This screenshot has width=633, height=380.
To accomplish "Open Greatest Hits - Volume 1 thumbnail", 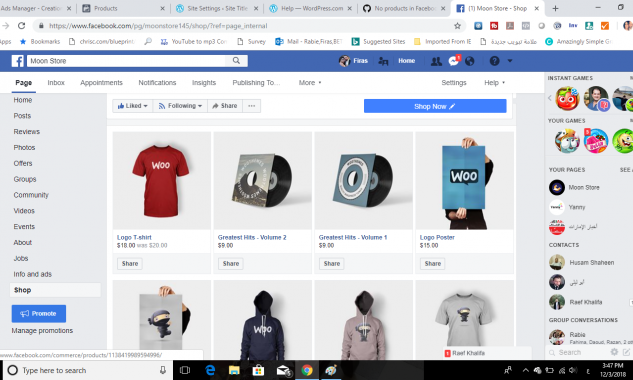I will point(363,181).
